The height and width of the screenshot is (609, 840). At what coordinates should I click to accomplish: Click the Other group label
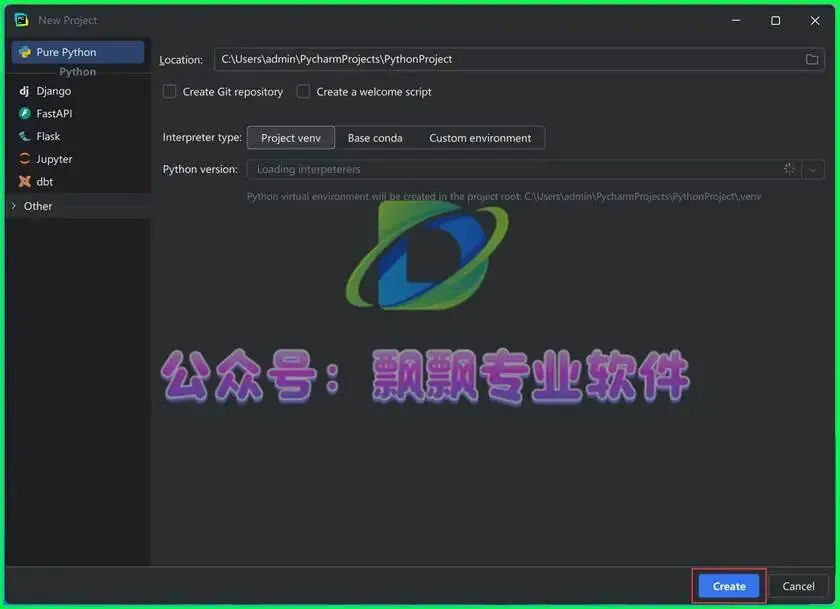coord(38,206)
